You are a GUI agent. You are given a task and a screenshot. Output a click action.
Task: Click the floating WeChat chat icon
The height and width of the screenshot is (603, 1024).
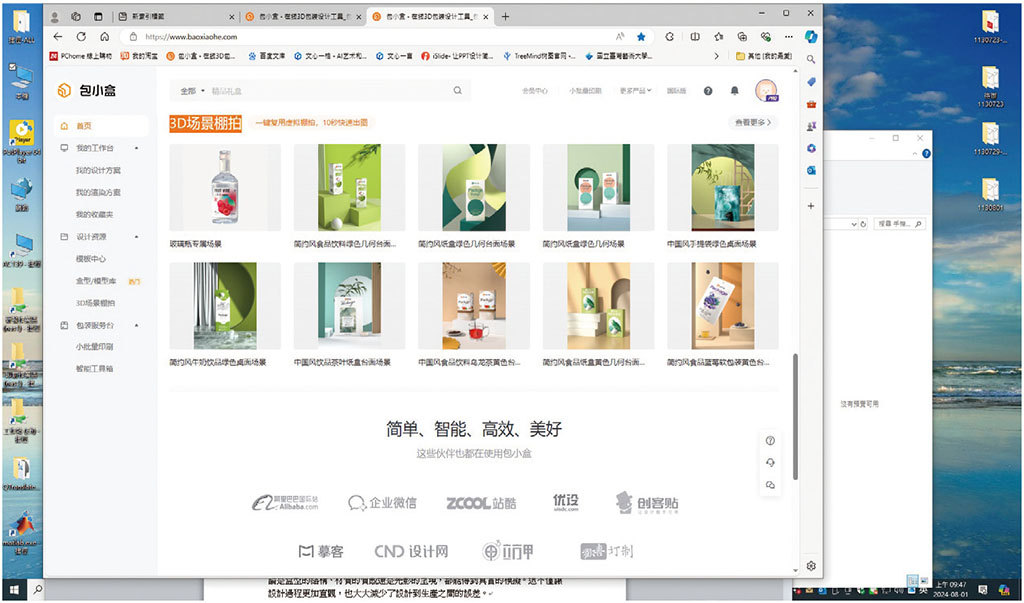771,484
